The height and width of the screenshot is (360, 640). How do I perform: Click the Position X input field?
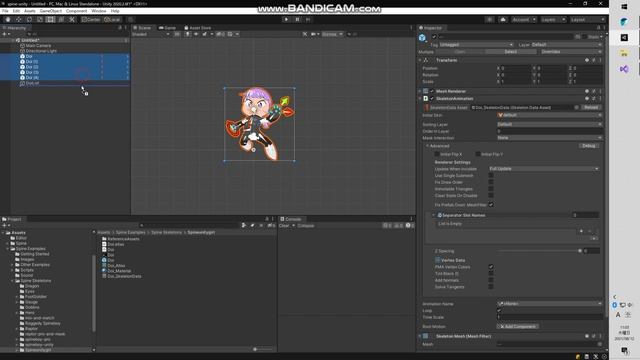(515, 68)
